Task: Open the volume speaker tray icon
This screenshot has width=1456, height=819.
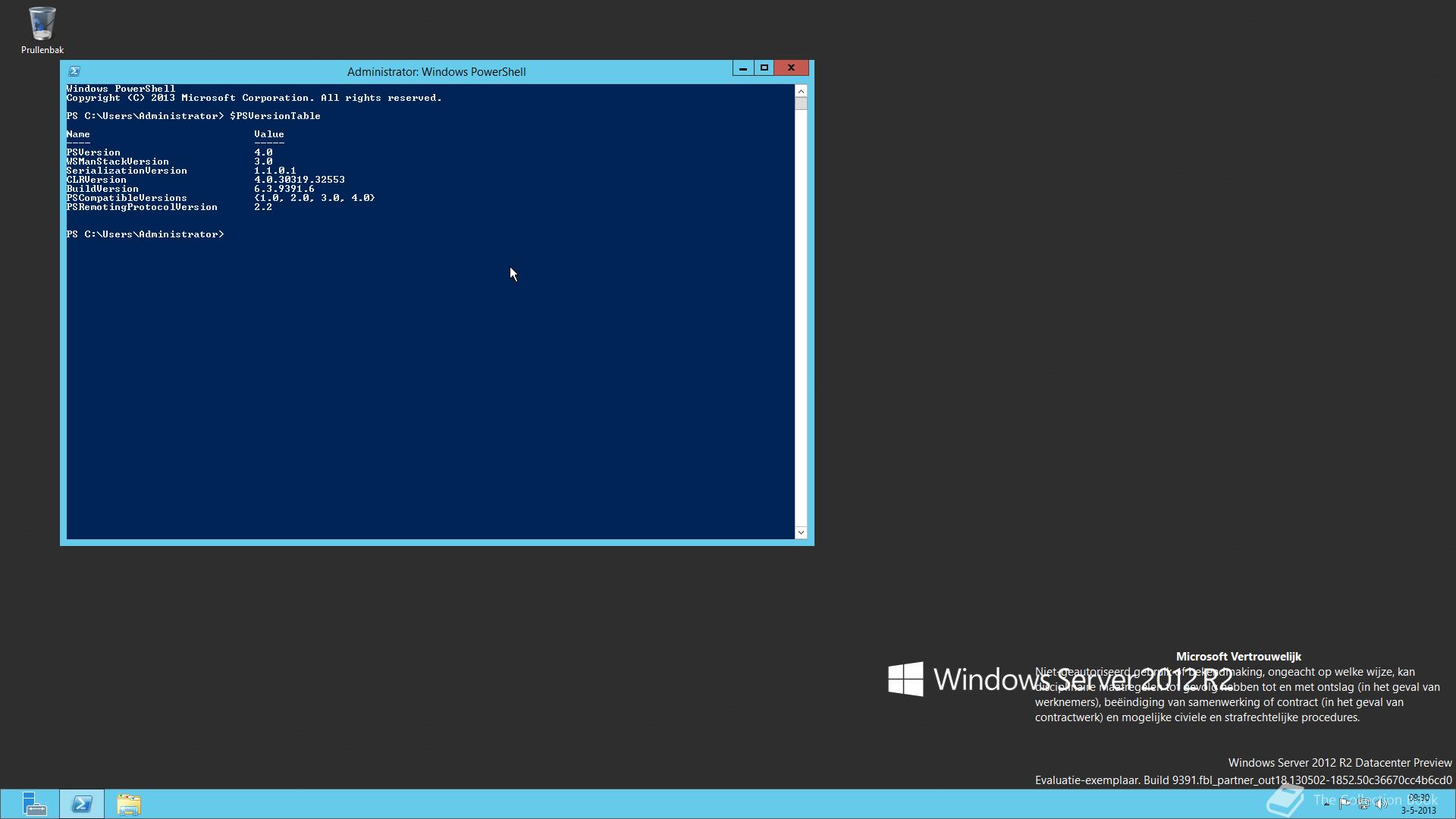Action: click(x=1381, y=803)
